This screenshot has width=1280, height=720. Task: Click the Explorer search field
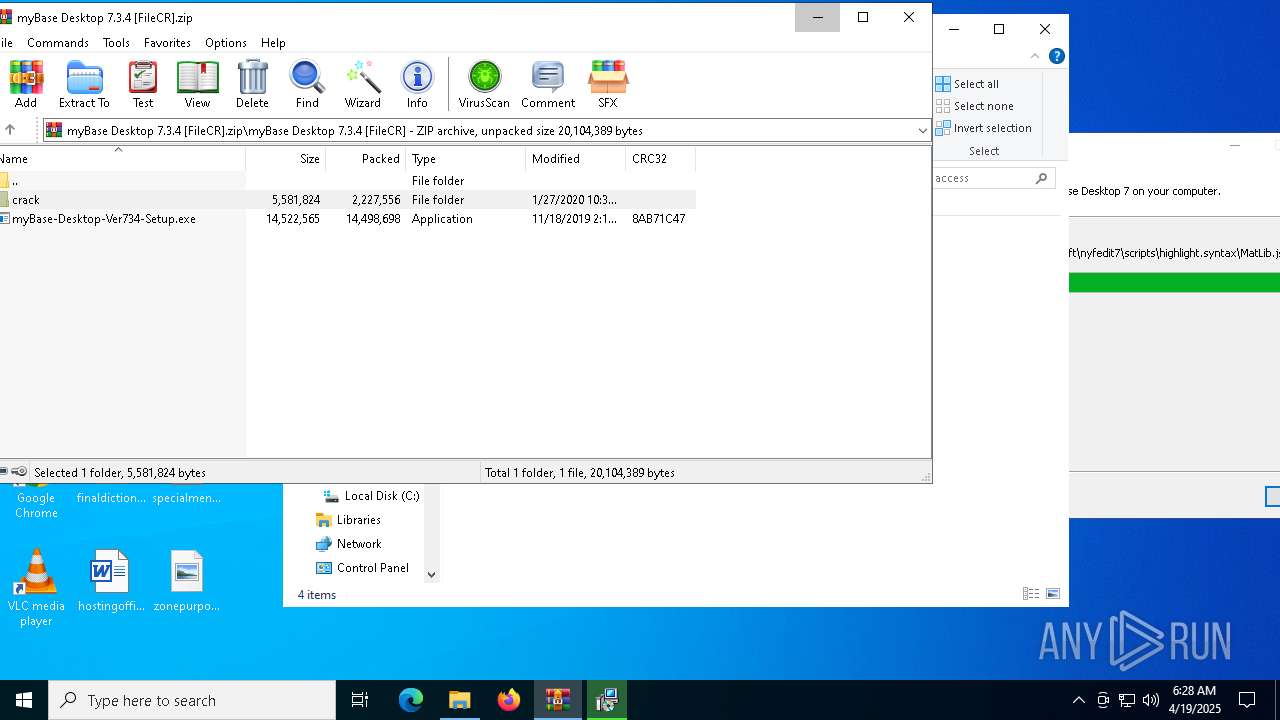tap(992, 178)
